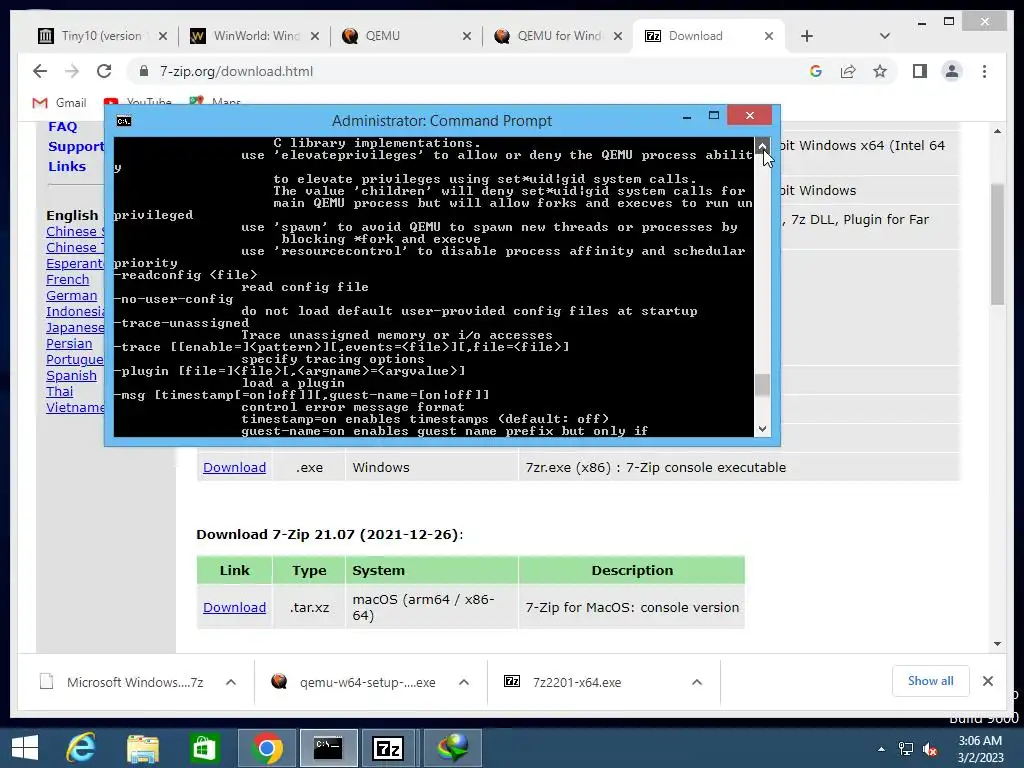Open File Explorer from the taskbar
Viewport: 1024px width, 768px height.
pos(143,748)
